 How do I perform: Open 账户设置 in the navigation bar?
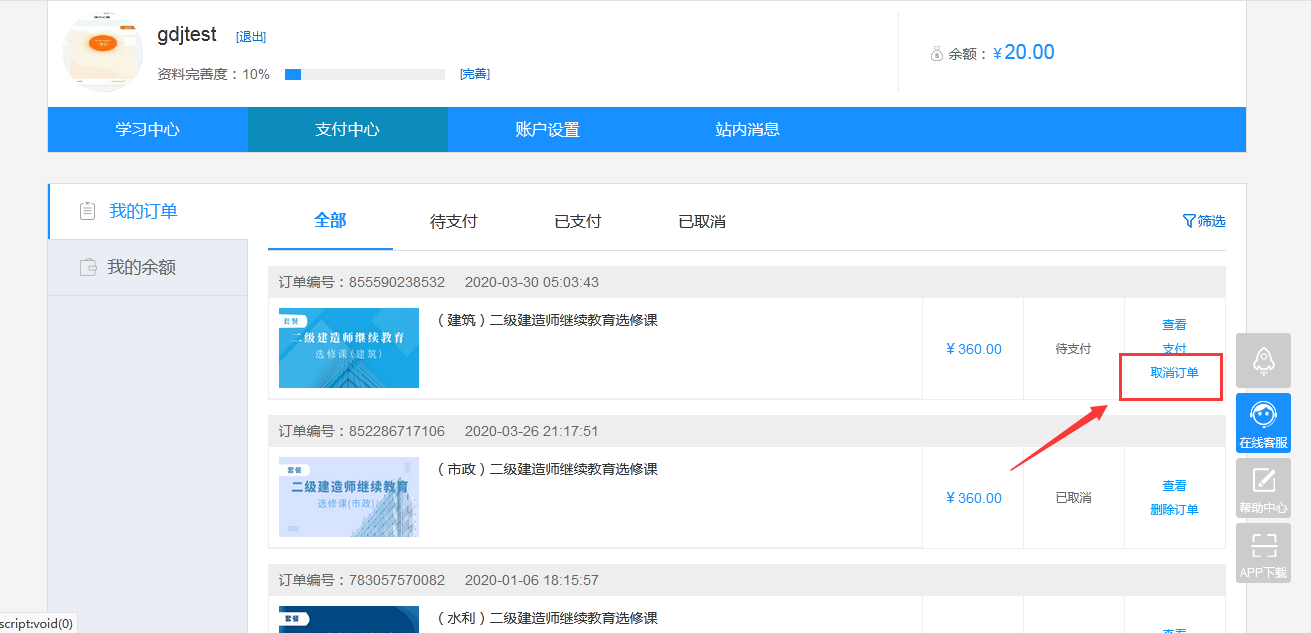pyautogui.click(x=547, y=130)
